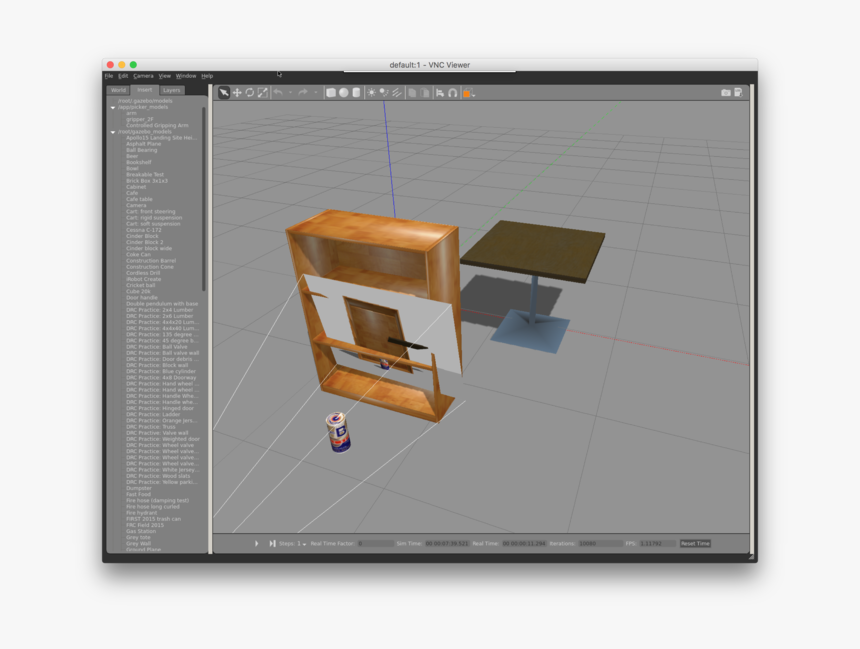Add a point light from toolbar

(x=371, y=93)
